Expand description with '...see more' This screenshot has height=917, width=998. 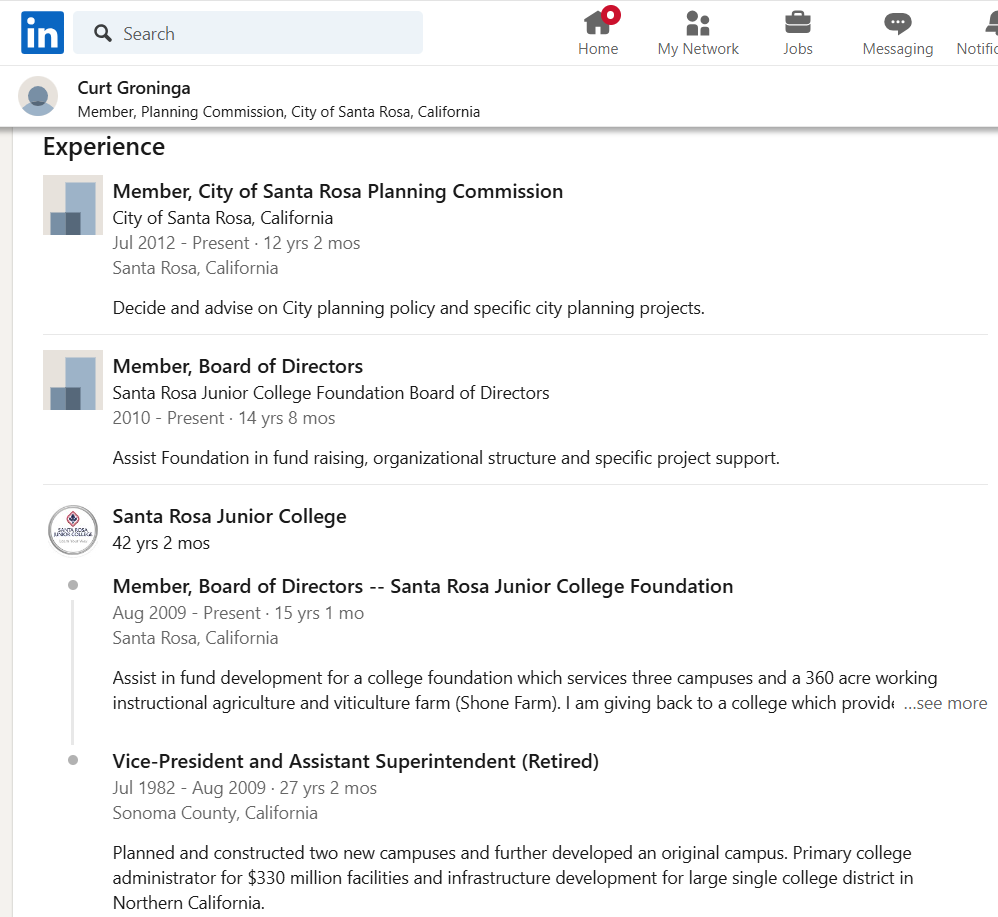tap(945, 703)
